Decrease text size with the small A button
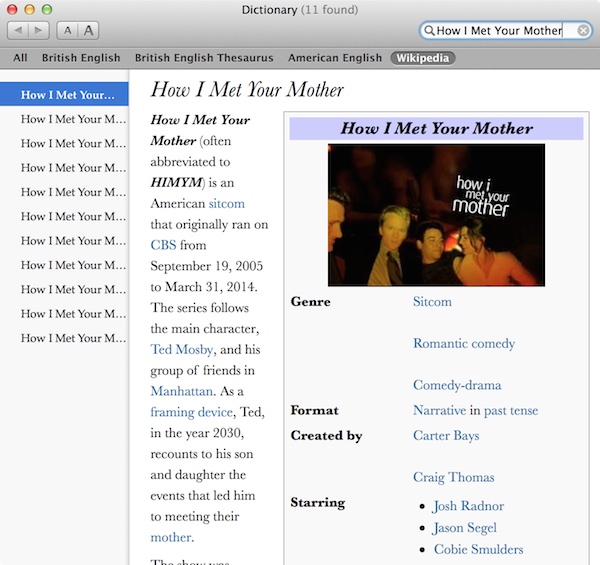This screenshot has height=565, width=600. pyautogui.click(x=67, y=30)
